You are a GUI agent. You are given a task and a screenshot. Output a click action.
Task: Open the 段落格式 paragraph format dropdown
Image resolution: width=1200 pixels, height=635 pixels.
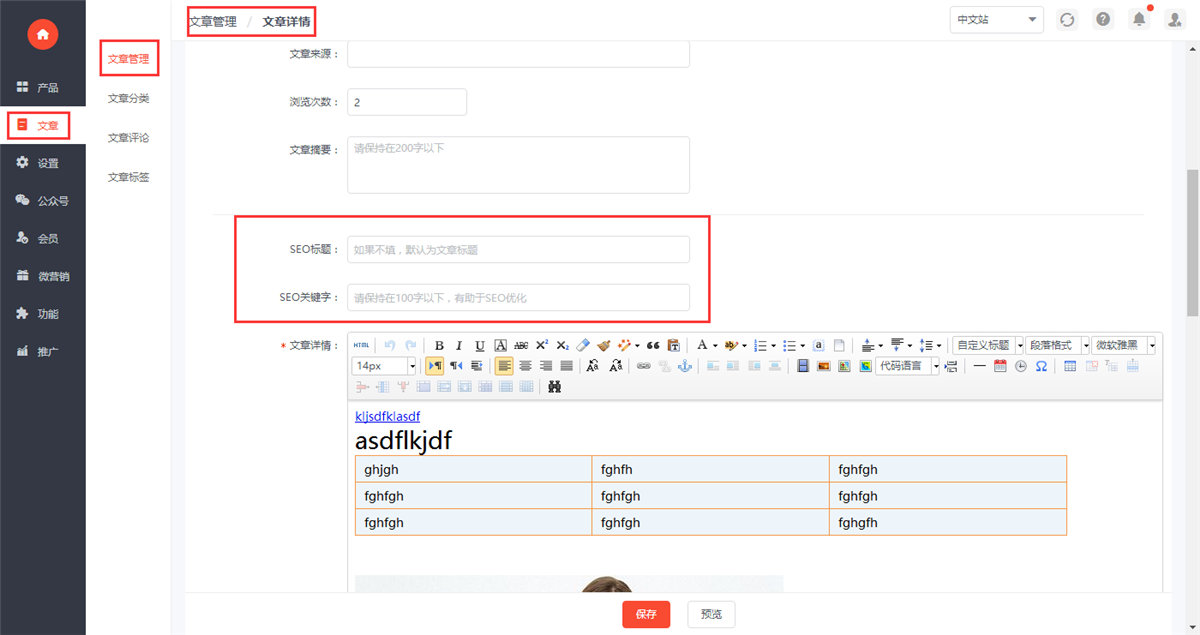click(x=1057, y=345)
